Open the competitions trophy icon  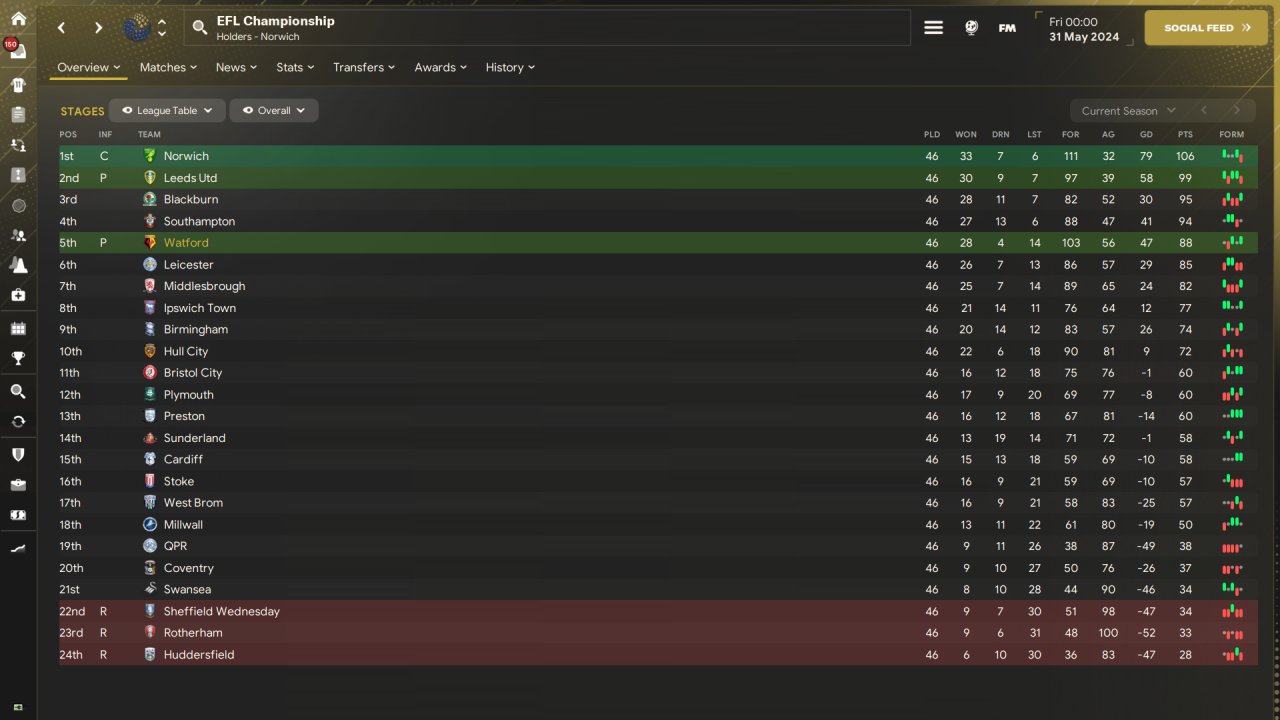[18, 358]
